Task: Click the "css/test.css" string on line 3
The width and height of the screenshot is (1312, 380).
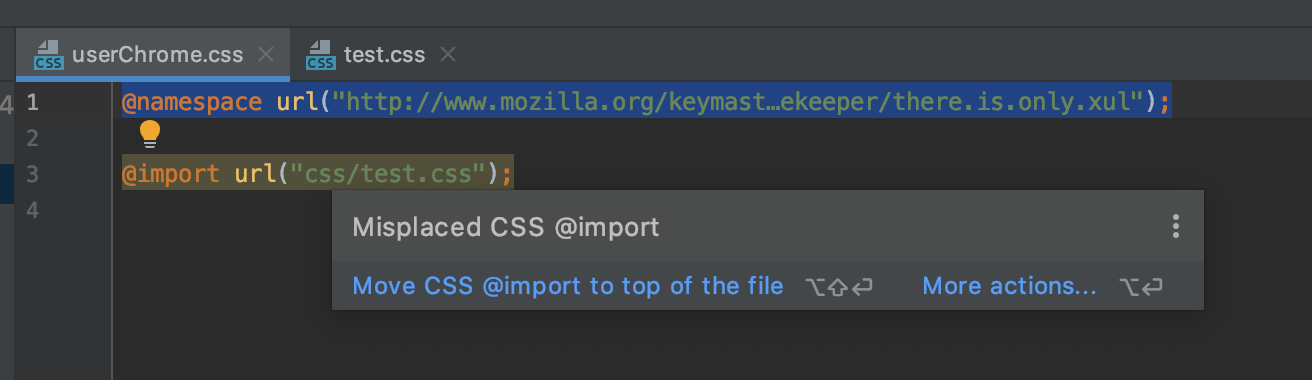Action: tap(382, 174)
